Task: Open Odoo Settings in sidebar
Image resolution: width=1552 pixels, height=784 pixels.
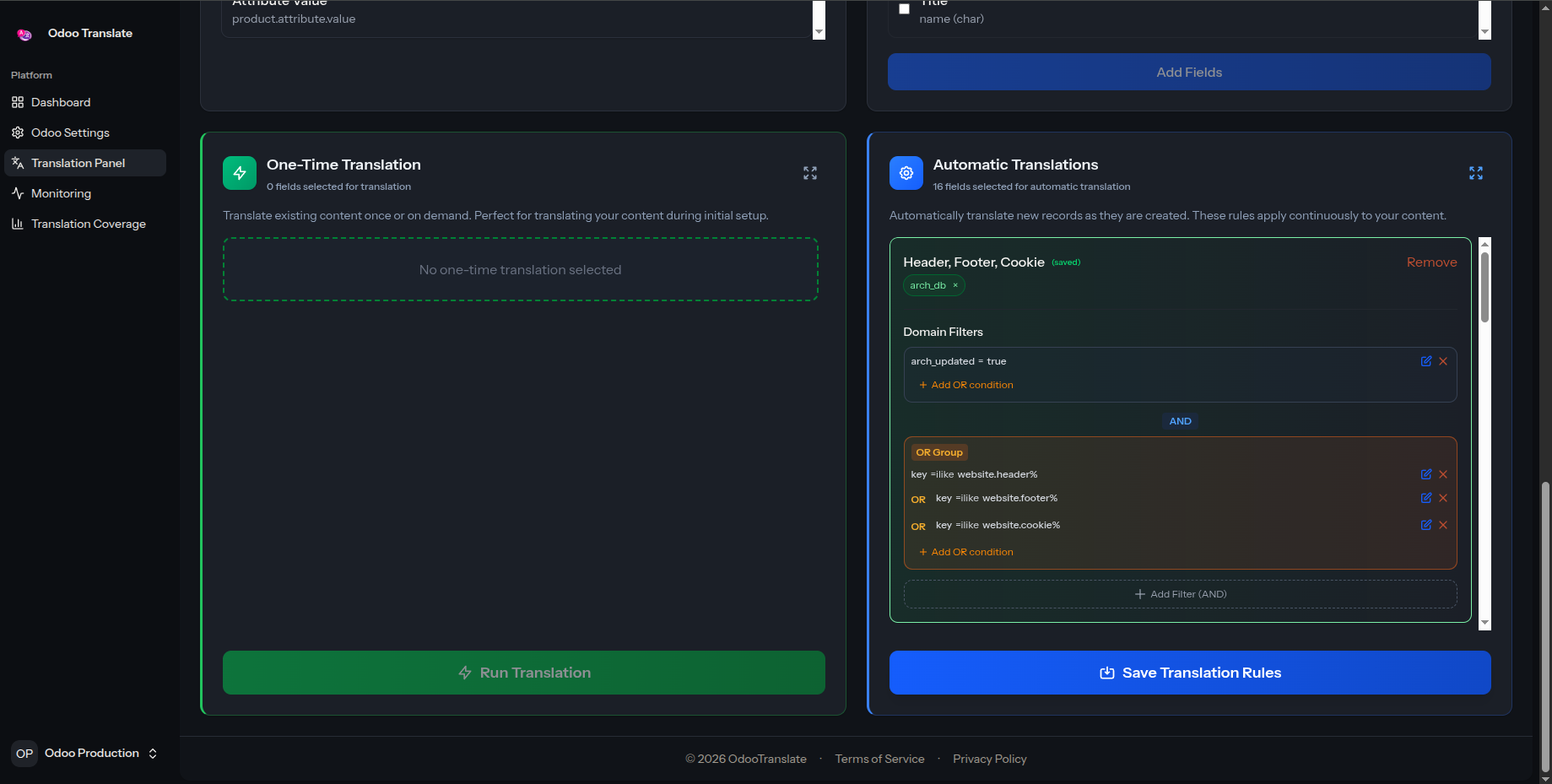Action: point(85,132)
